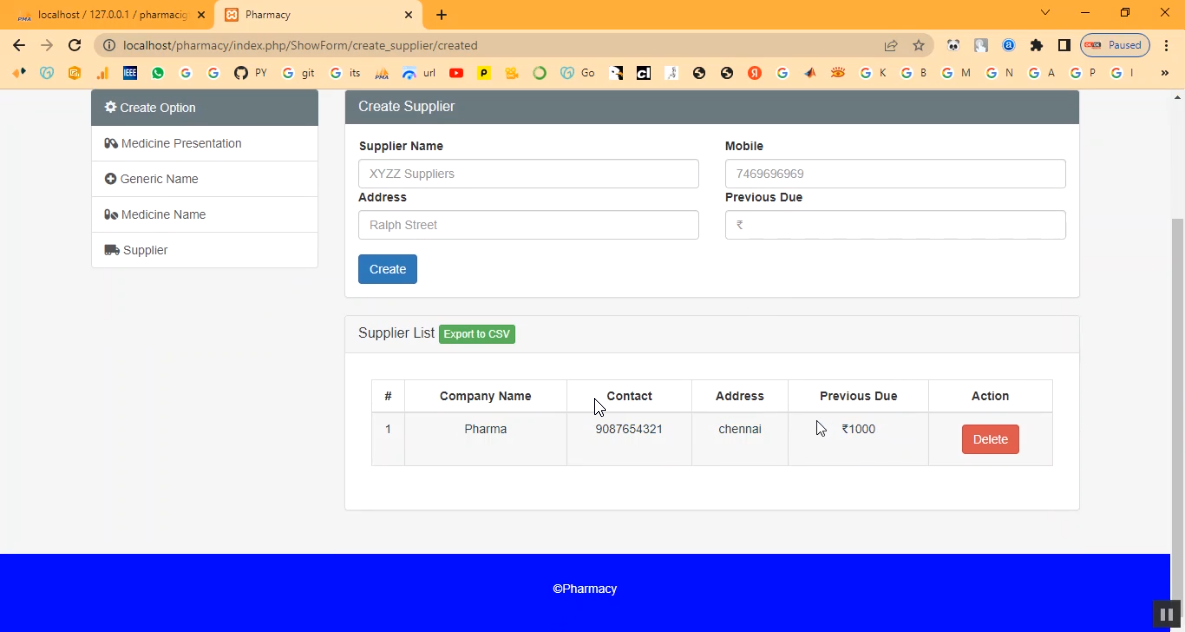Viewport: 1185px width, 632px height.
Task: Open the Extensions puzzle icon
Action: click(1036, 45)
